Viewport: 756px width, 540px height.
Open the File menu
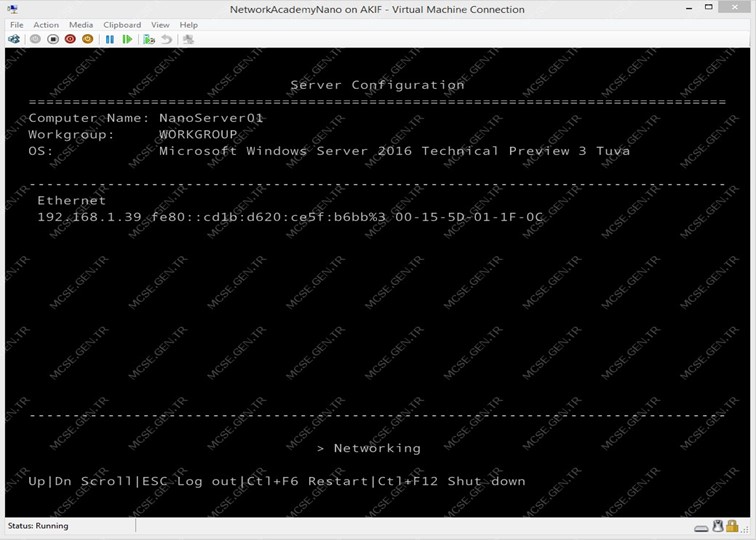(16, 25)
